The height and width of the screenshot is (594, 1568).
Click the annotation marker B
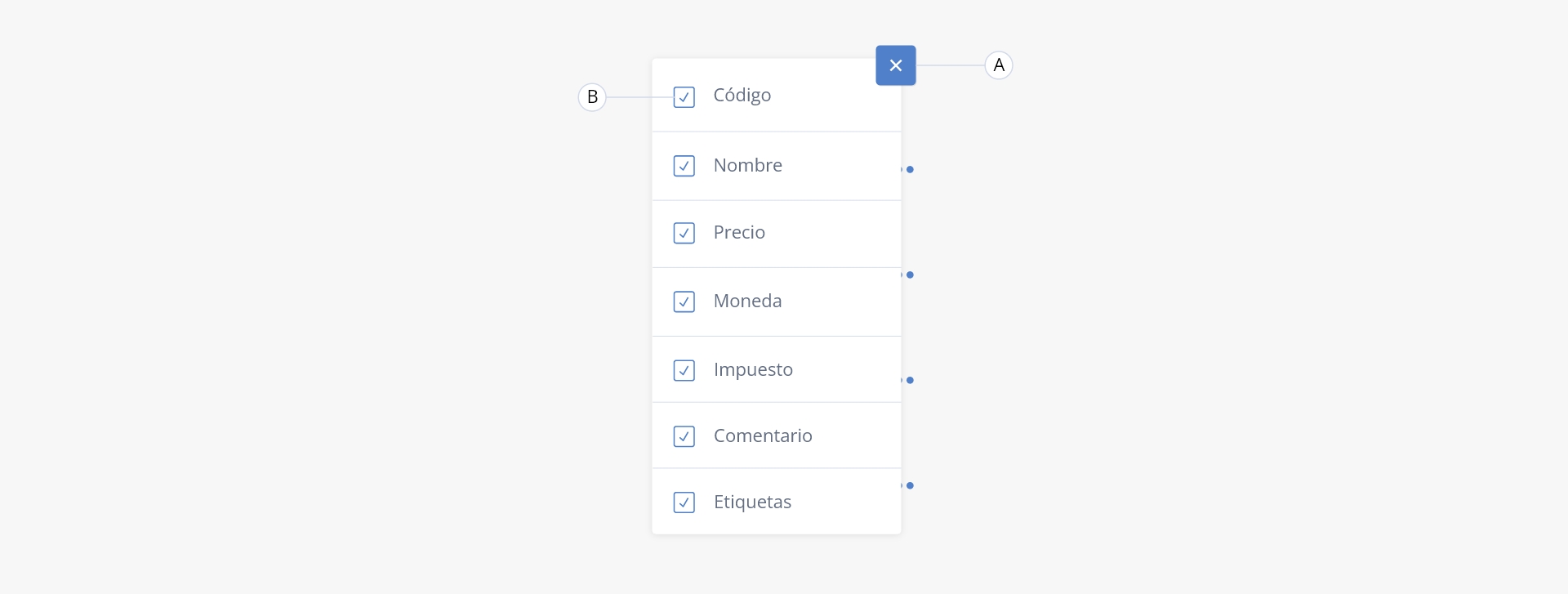592,97
